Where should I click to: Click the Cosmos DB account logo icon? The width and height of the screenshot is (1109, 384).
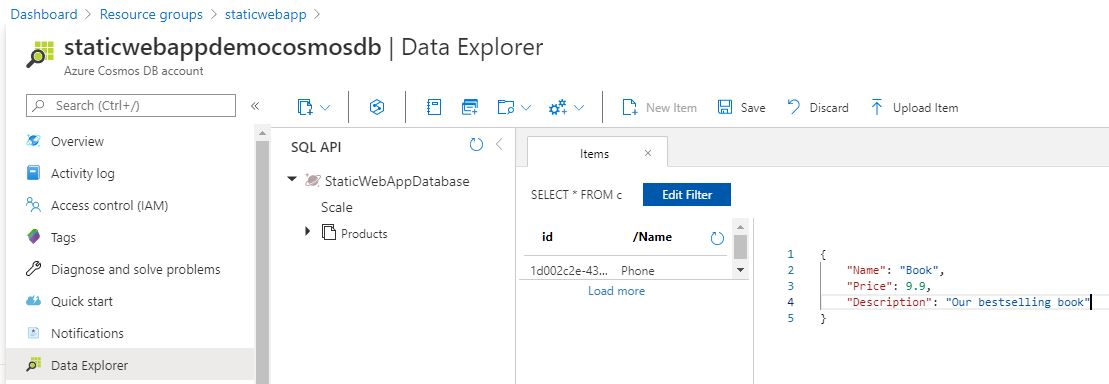point(40,54)
